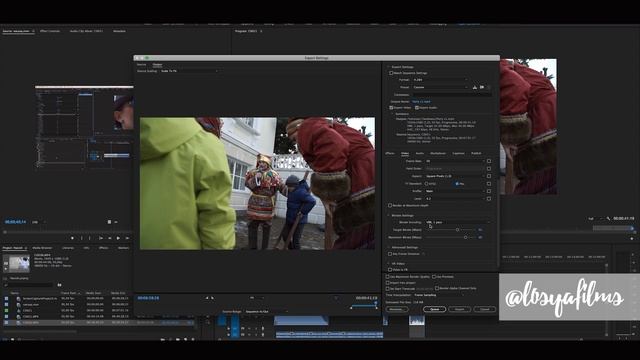Toggle the Video Is VR checkbox
Viewport: 640px width, 360px height.
390,270
